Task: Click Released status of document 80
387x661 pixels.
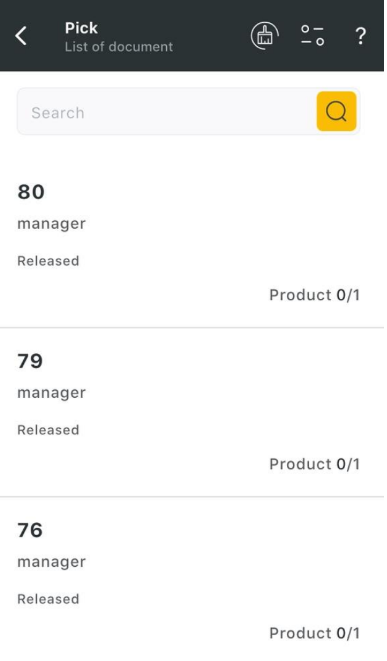Action: coord(48,261)
